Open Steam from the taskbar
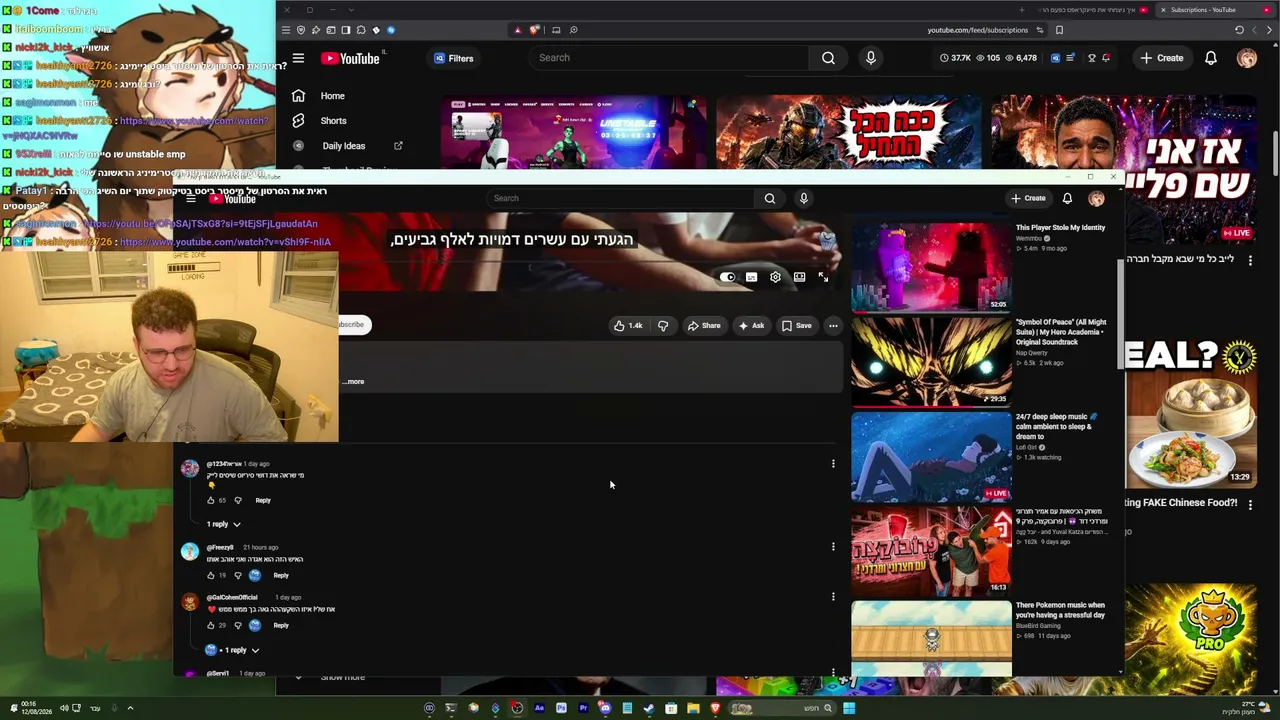This screenshot has width=1280, height=720. [649, 708]
